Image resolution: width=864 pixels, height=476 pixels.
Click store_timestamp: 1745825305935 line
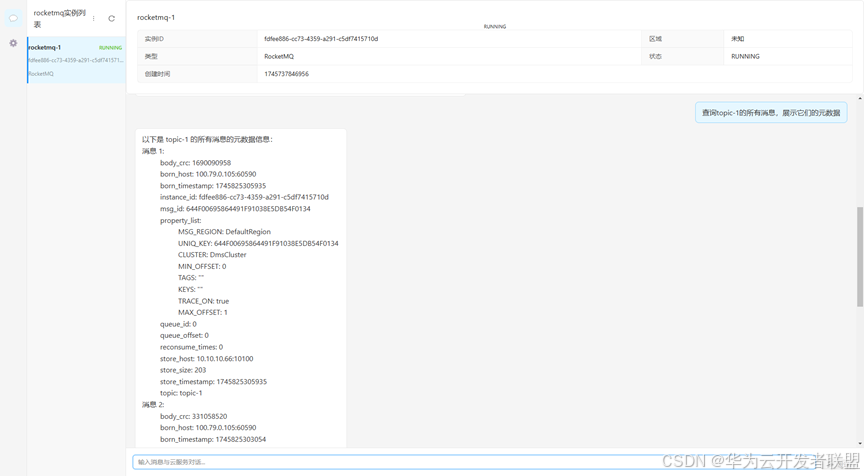(213, 382)
